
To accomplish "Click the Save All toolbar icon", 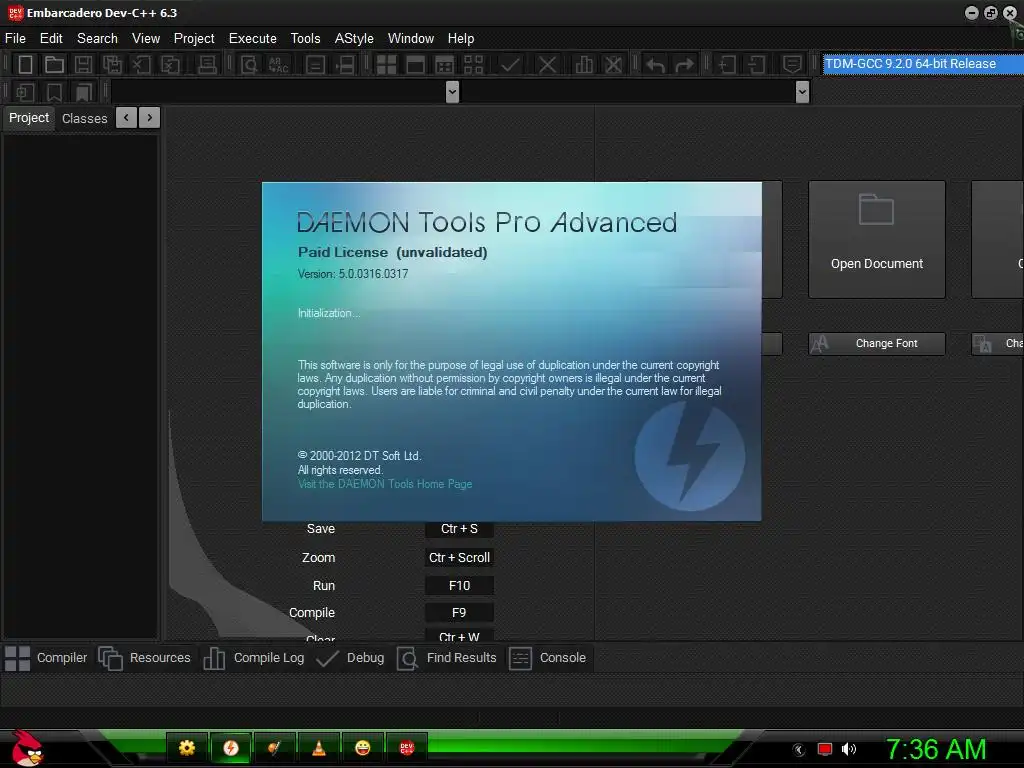I will pos(112,64).
